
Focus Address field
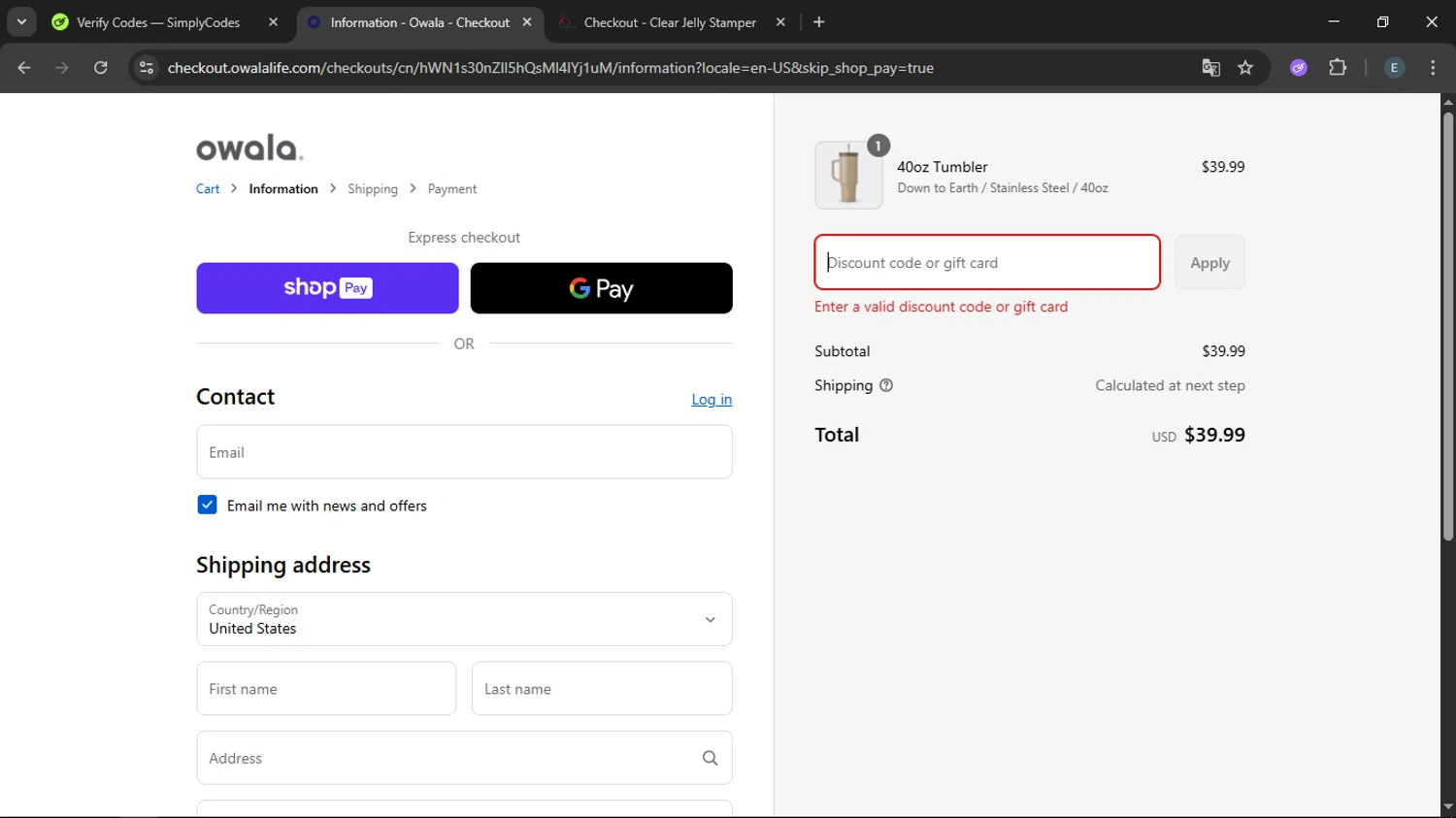pos(464,758)
